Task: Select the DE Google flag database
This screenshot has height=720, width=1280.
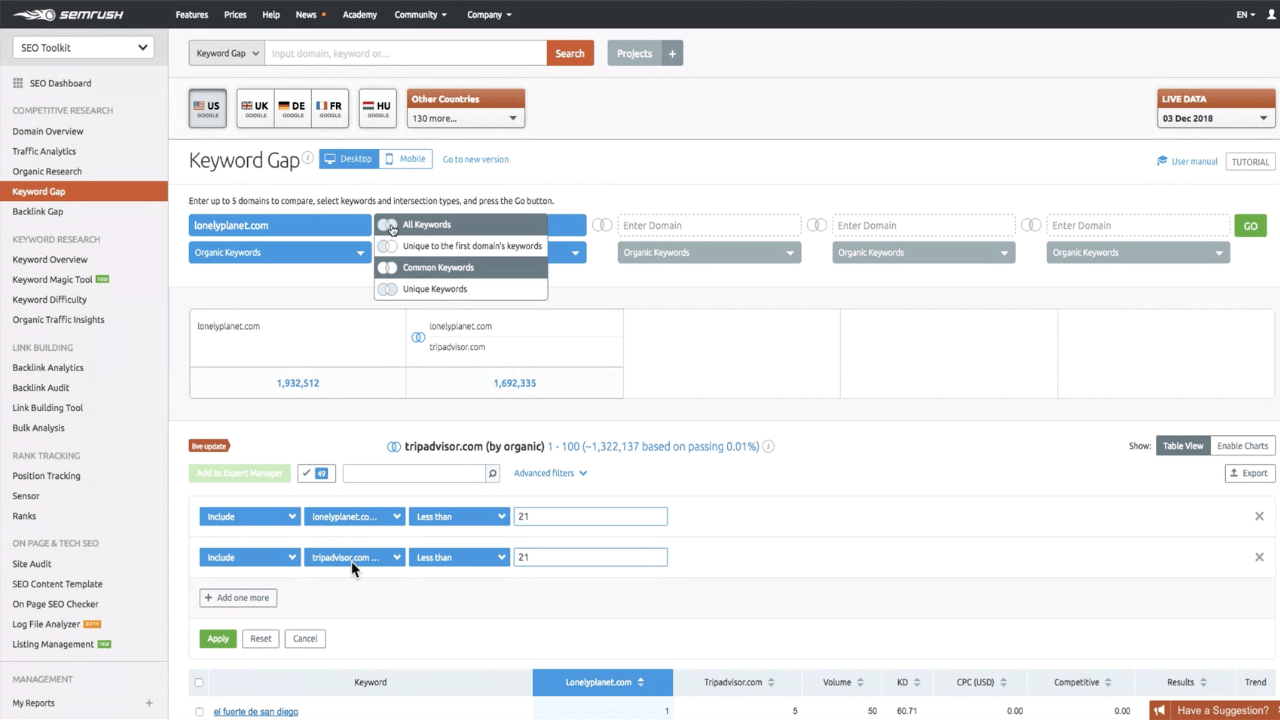Action: [292, 108]
